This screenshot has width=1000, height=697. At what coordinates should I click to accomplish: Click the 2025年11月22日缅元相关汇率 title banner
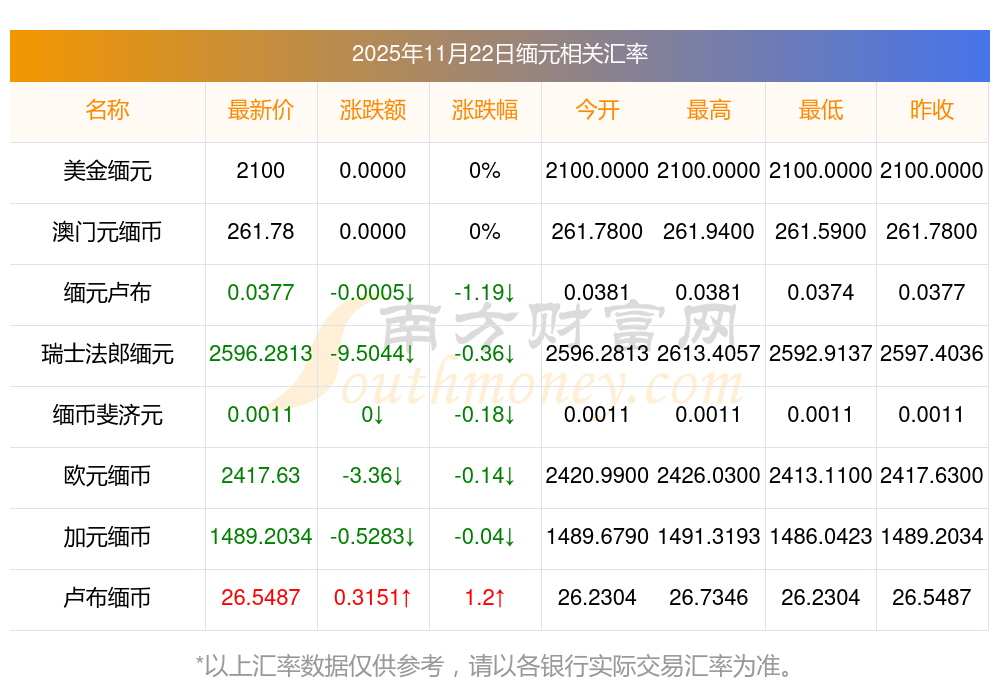pos(499,53)
